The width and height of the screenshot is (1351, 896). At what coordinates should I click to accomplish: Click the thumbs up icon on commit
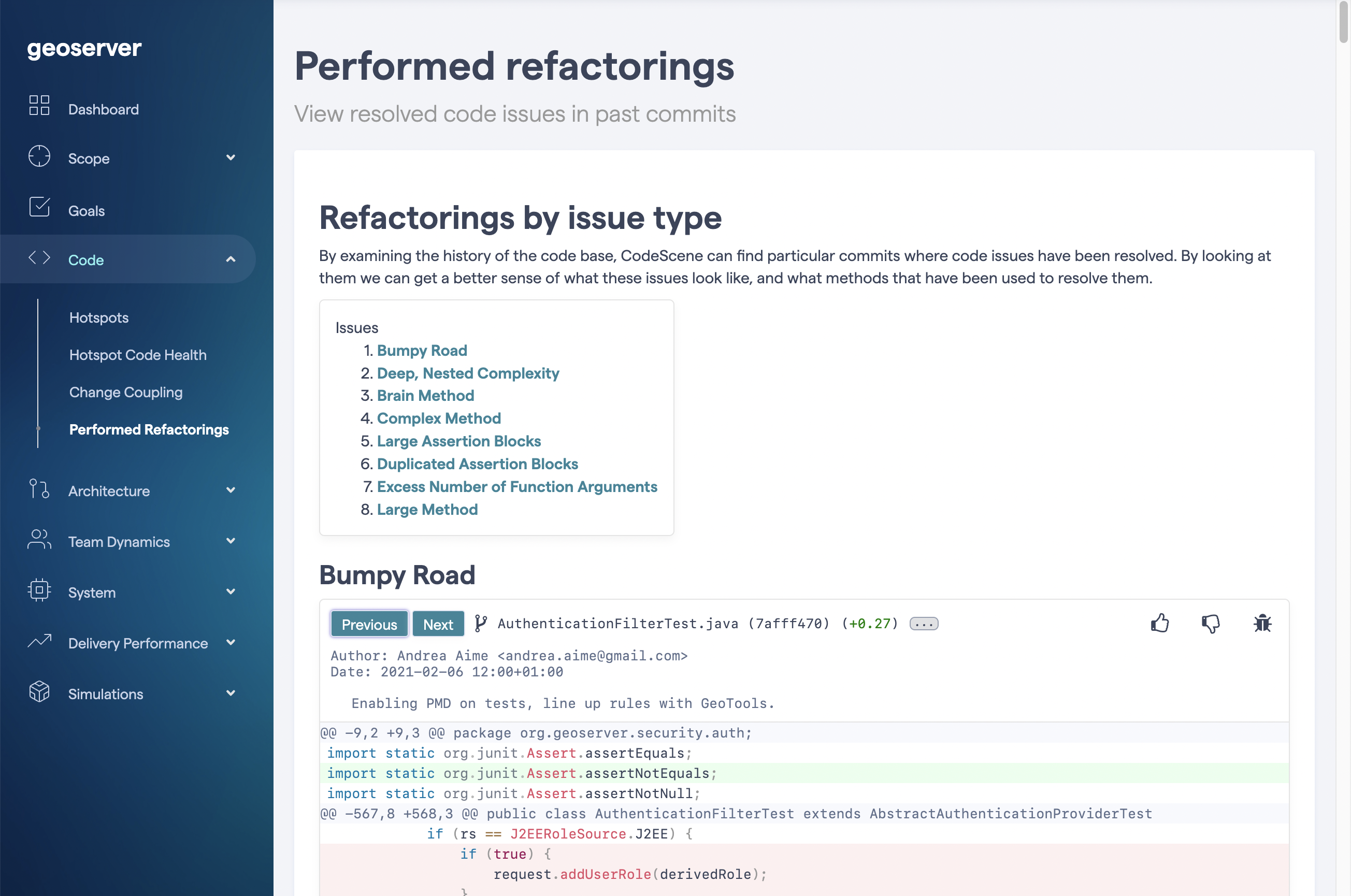(1160, 622)
